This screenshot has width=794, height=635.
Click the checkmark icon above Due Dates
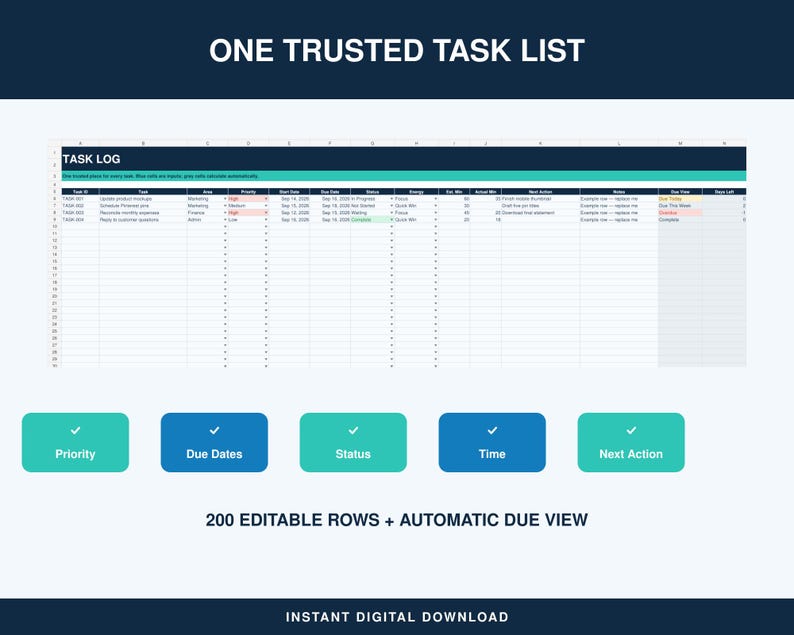214,430
